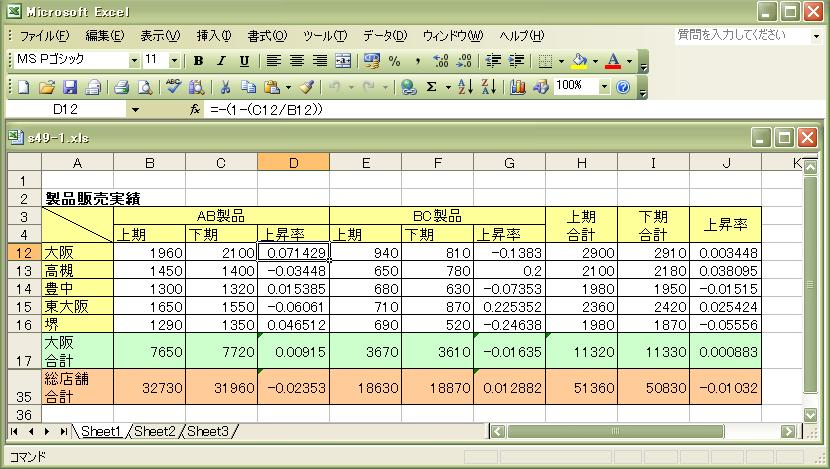Click in the formula bar
Image resolution: width=830 pixels, height=469 pixels.
(x=513, y=110)
